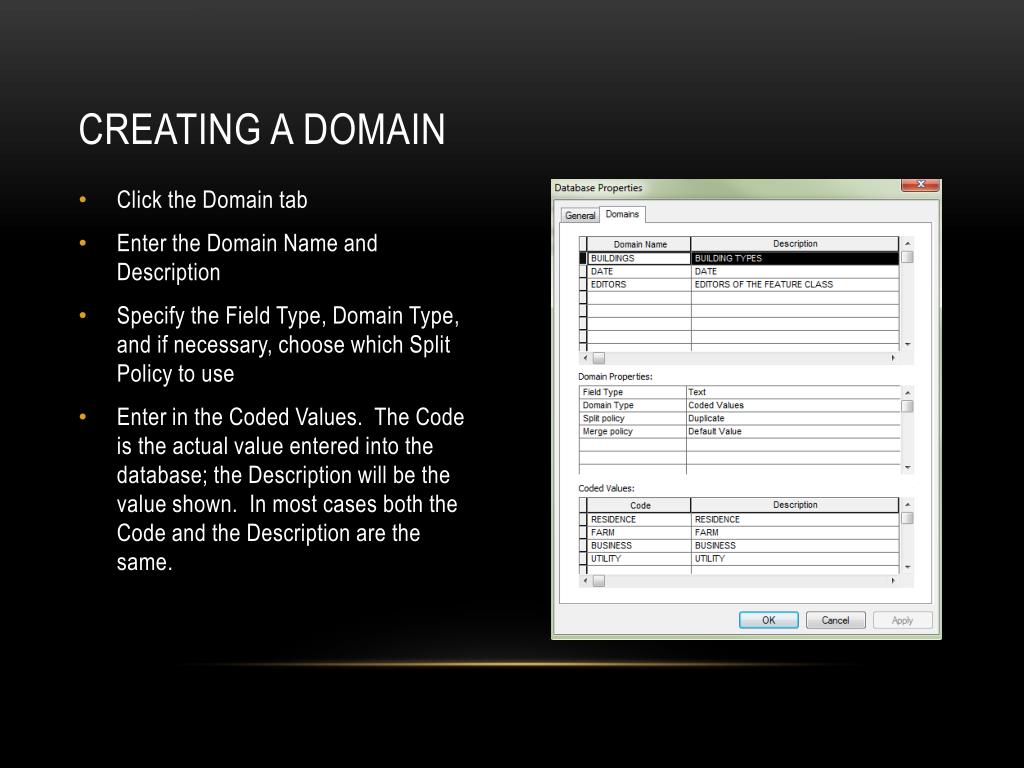Viewport: 1024px width, 768px height.
Task: Click the RESIDENCE description cell
Action: (795, 519)
